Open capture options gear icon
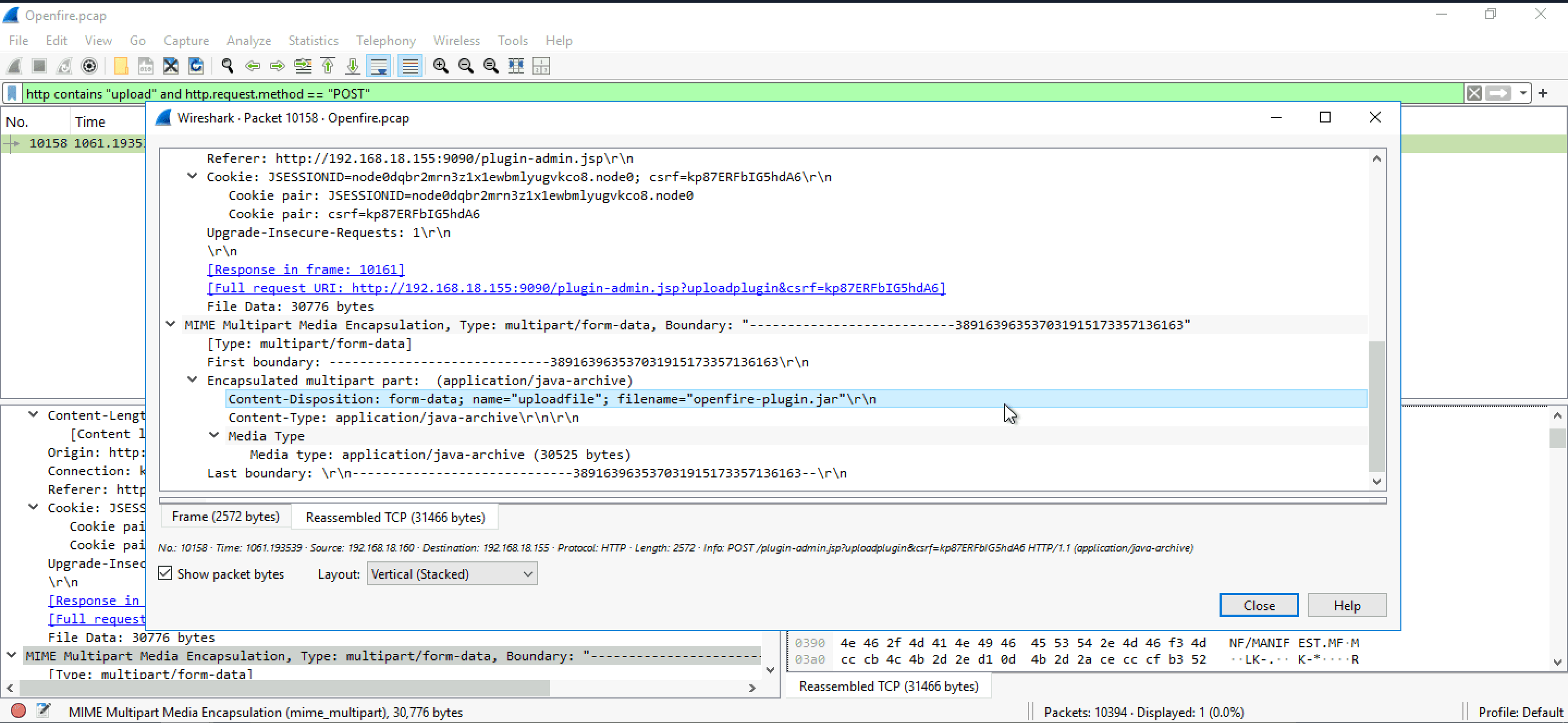Viewport: 1568px width, 723px height. tap(89, 66)
